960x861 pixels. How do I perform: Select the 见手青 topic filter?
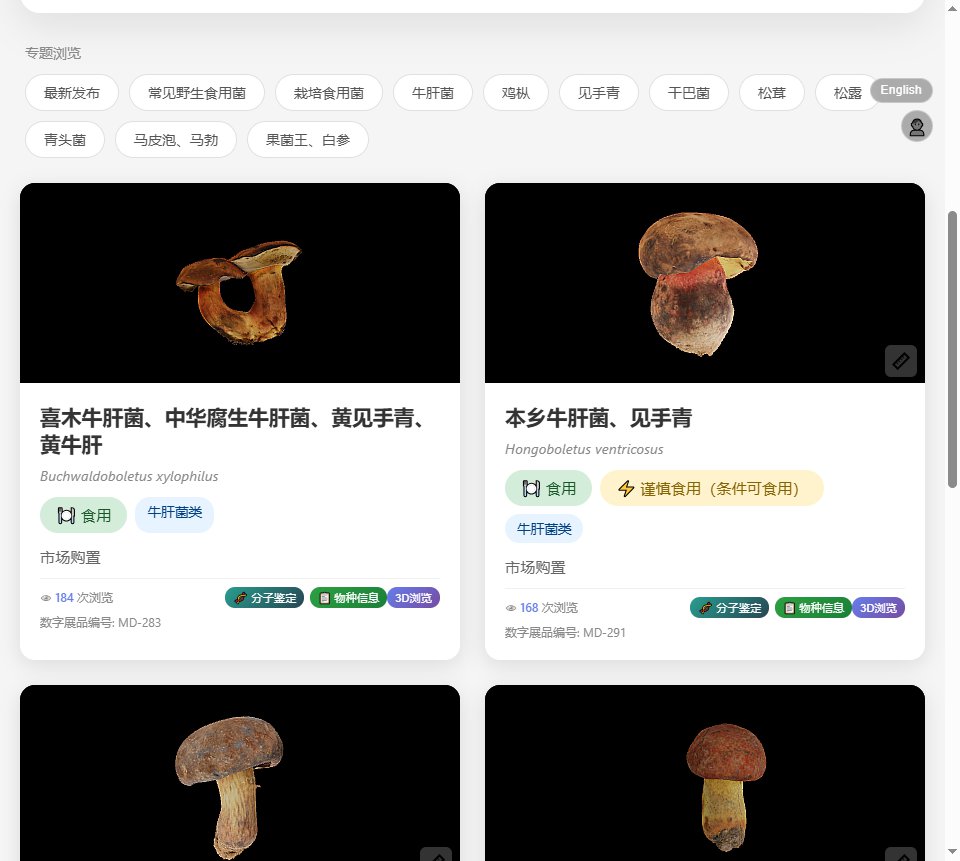pyautogui.click(x=599, y=93)
